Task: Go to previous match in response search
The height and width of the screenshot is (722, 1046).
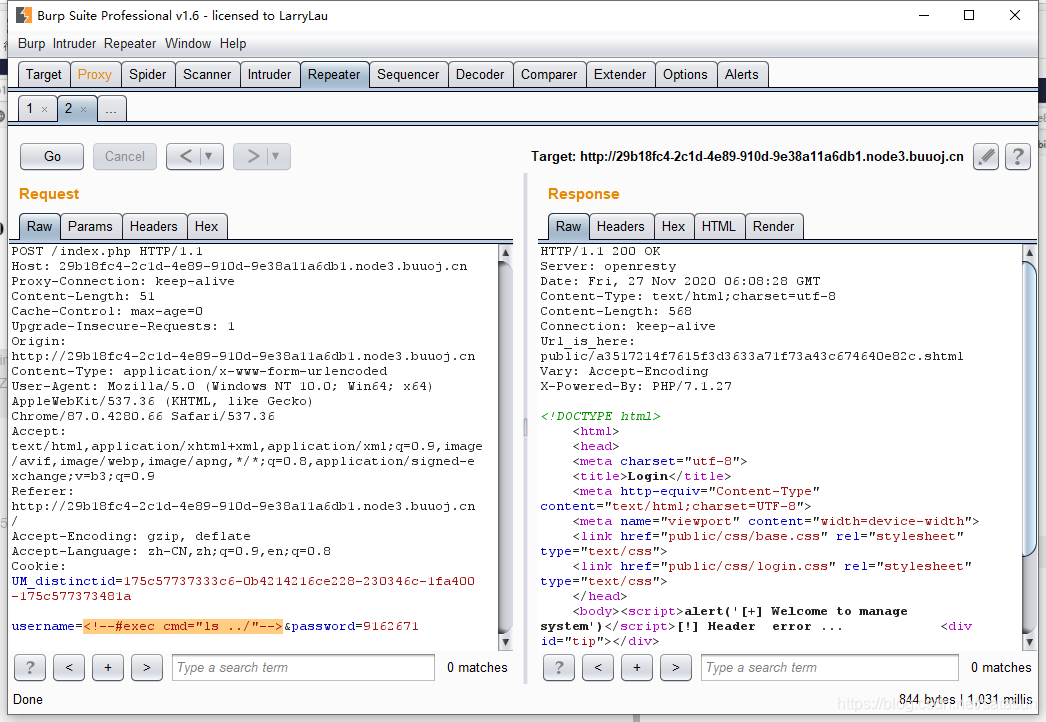Action: pos(598,667)
